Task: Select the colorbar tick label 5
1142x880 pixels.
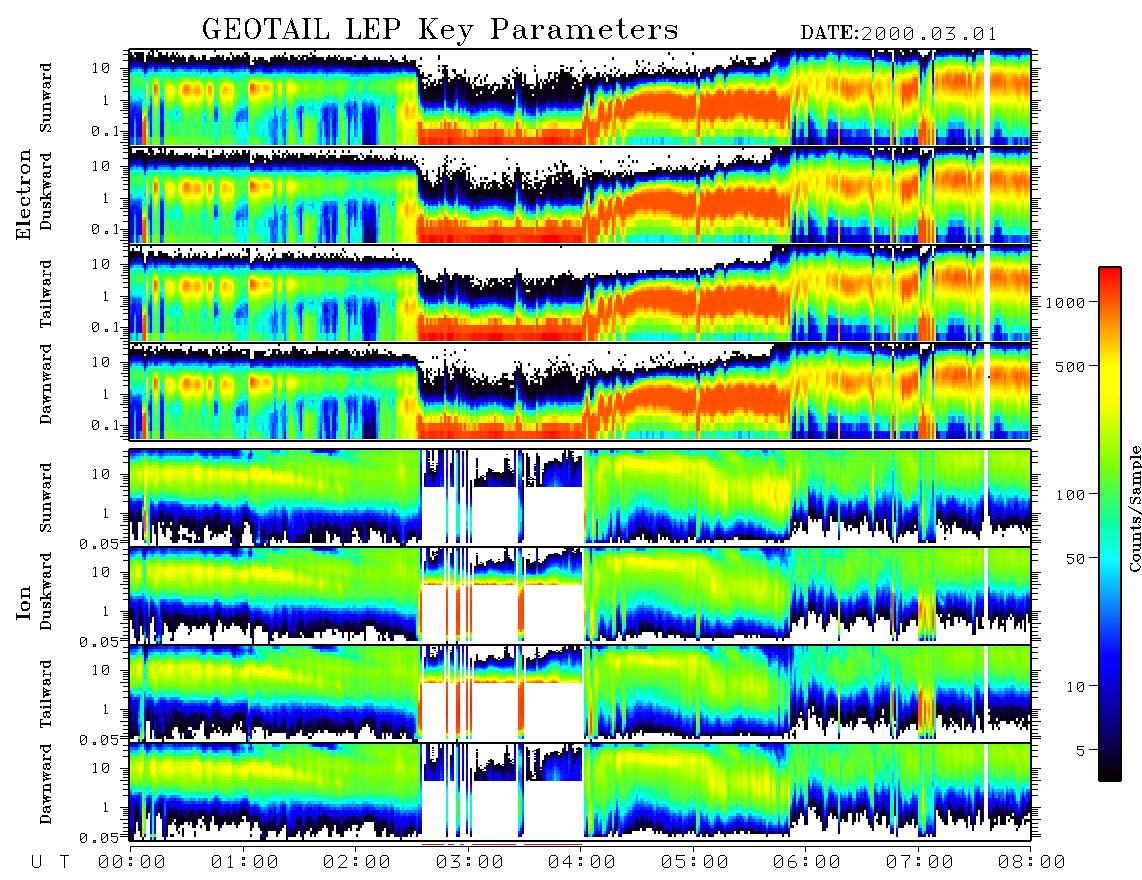Action: [1081, 750]
